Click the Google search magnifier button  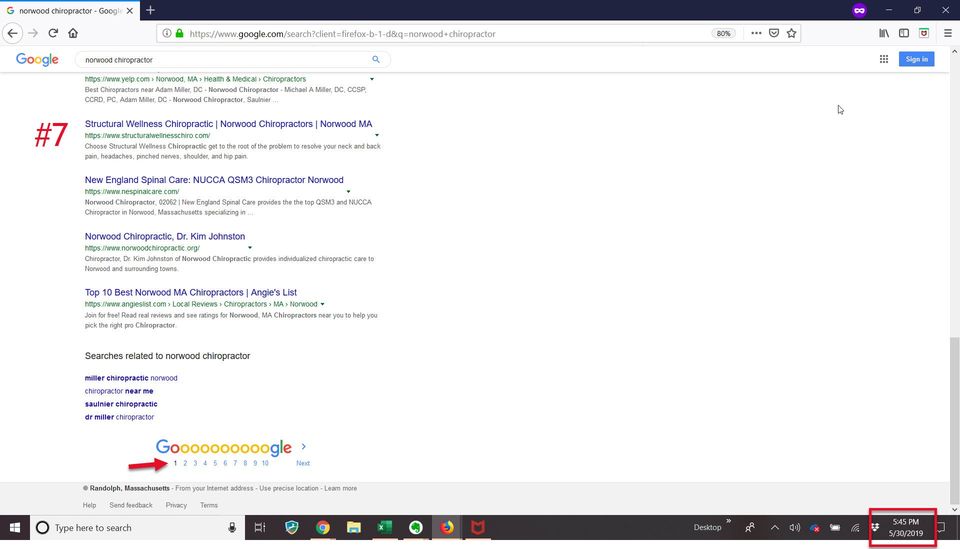click(376, 59)
